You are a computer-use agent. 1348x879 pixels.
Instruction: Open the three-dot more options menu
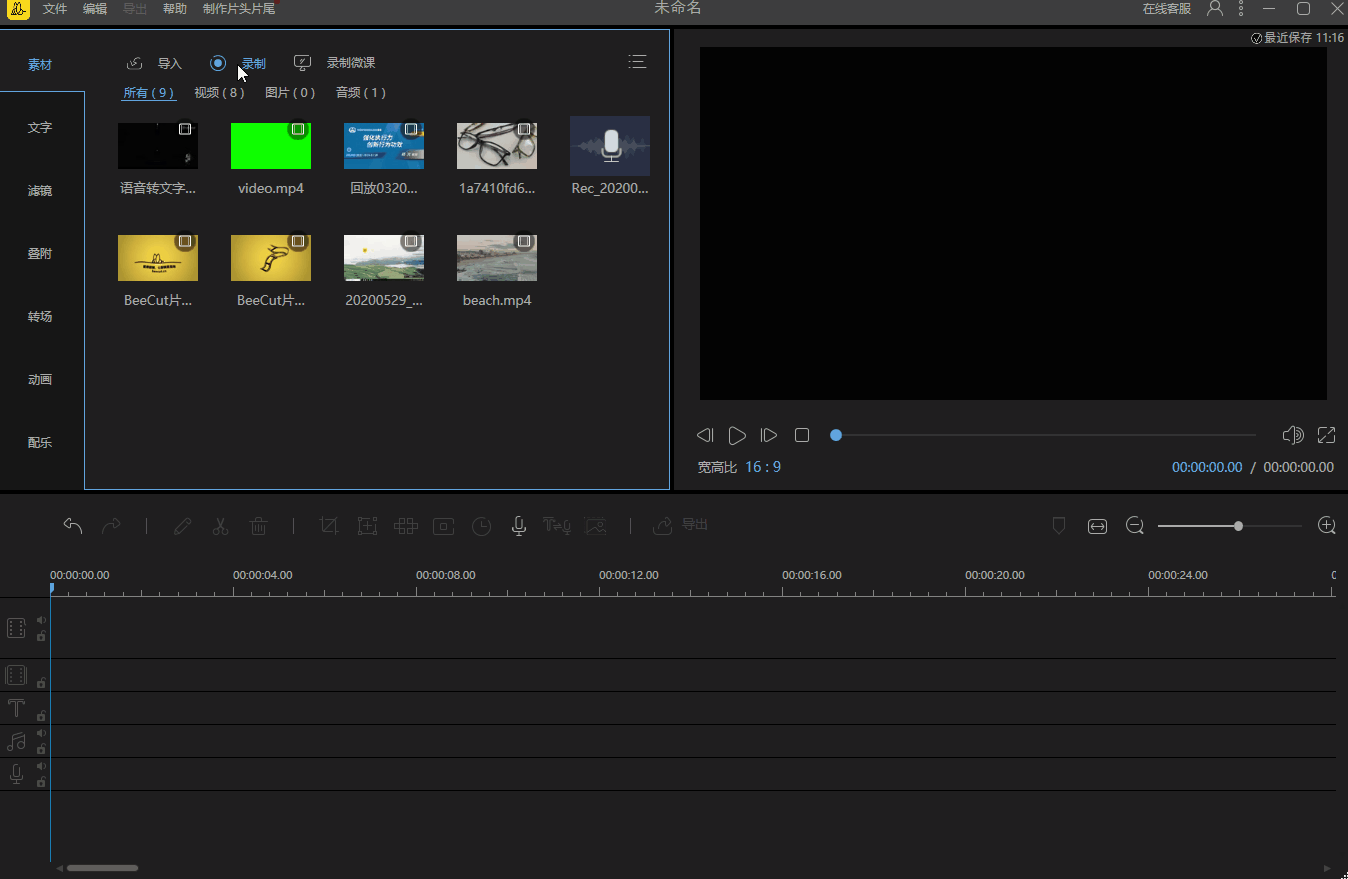click(1242, 8)
